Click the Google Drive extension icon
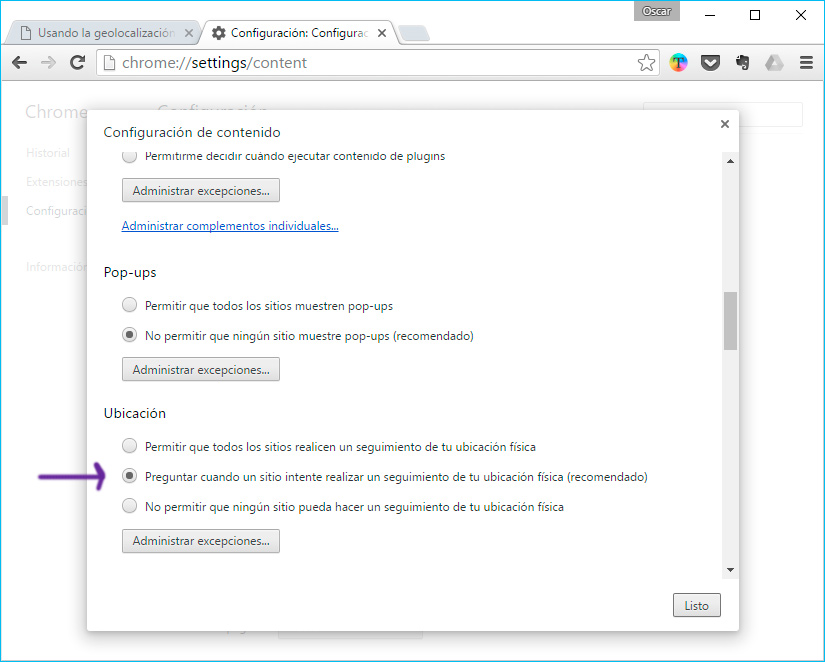The height and width of the screenshot is (662, 825). 774,63
